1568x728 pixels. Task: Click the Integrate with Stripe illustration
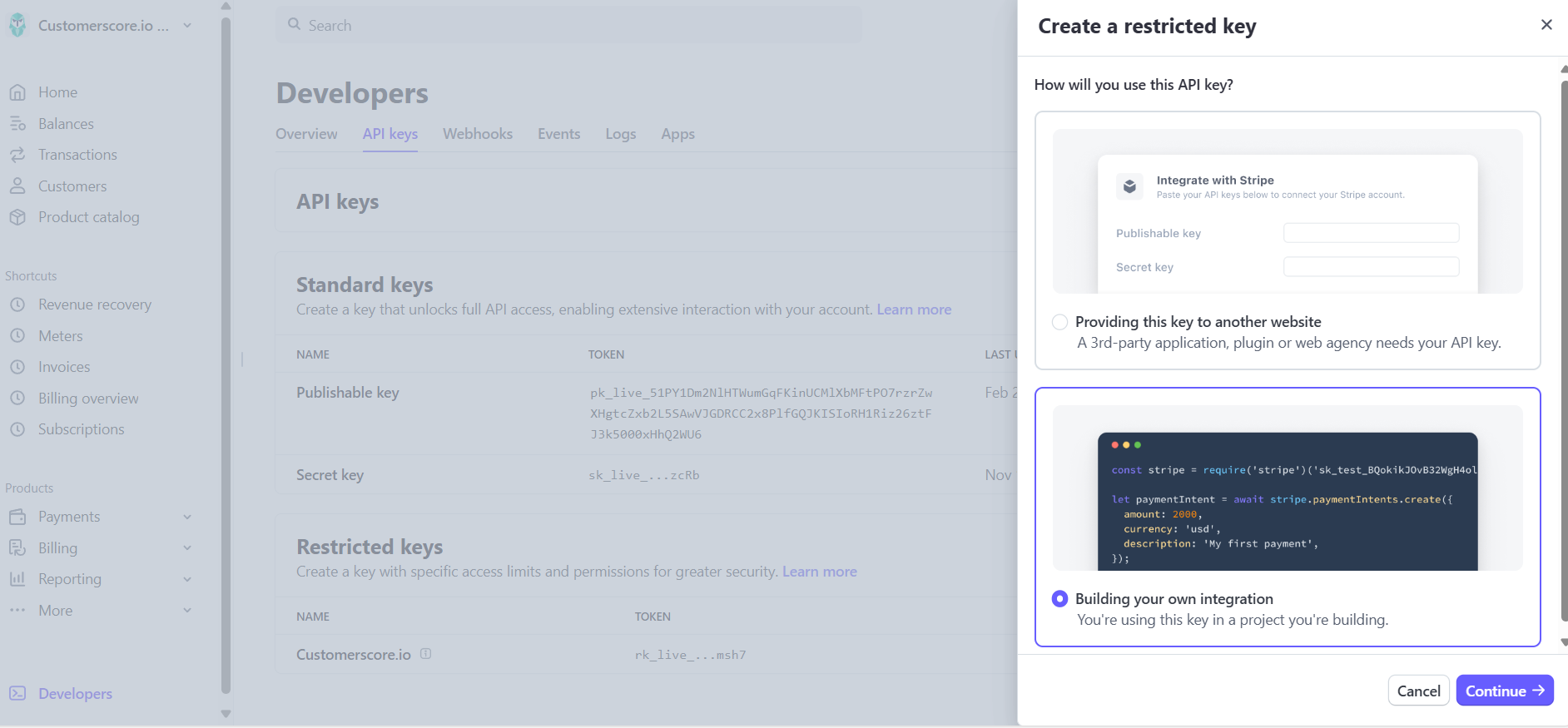tap(1288, 211)
